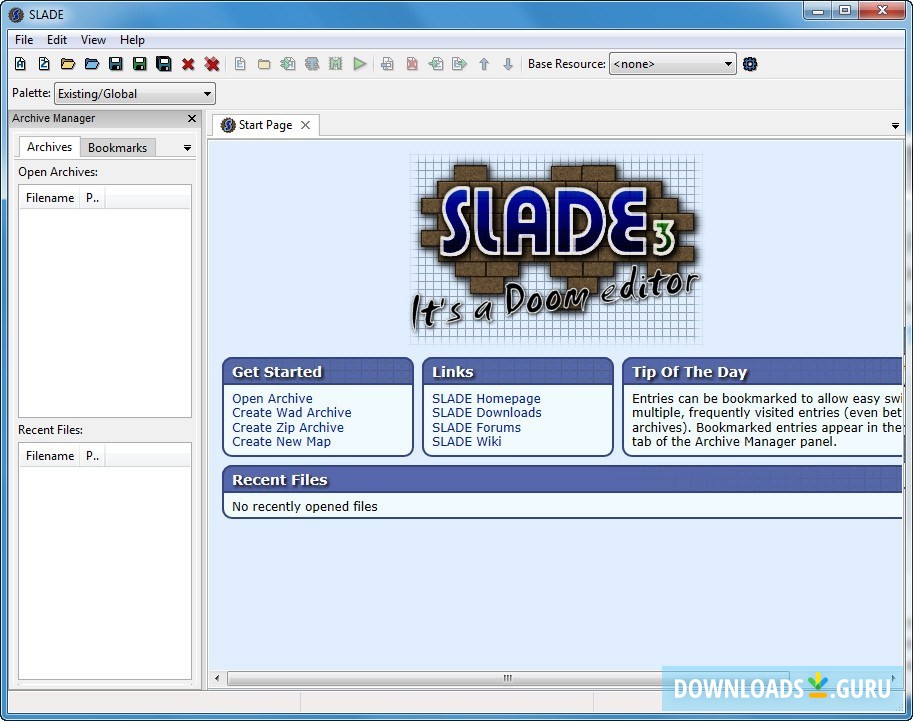Click the single red X Close icon
The height and width of the screenshot is (721, 913).
pyautogui.click(x=188, y=64)
